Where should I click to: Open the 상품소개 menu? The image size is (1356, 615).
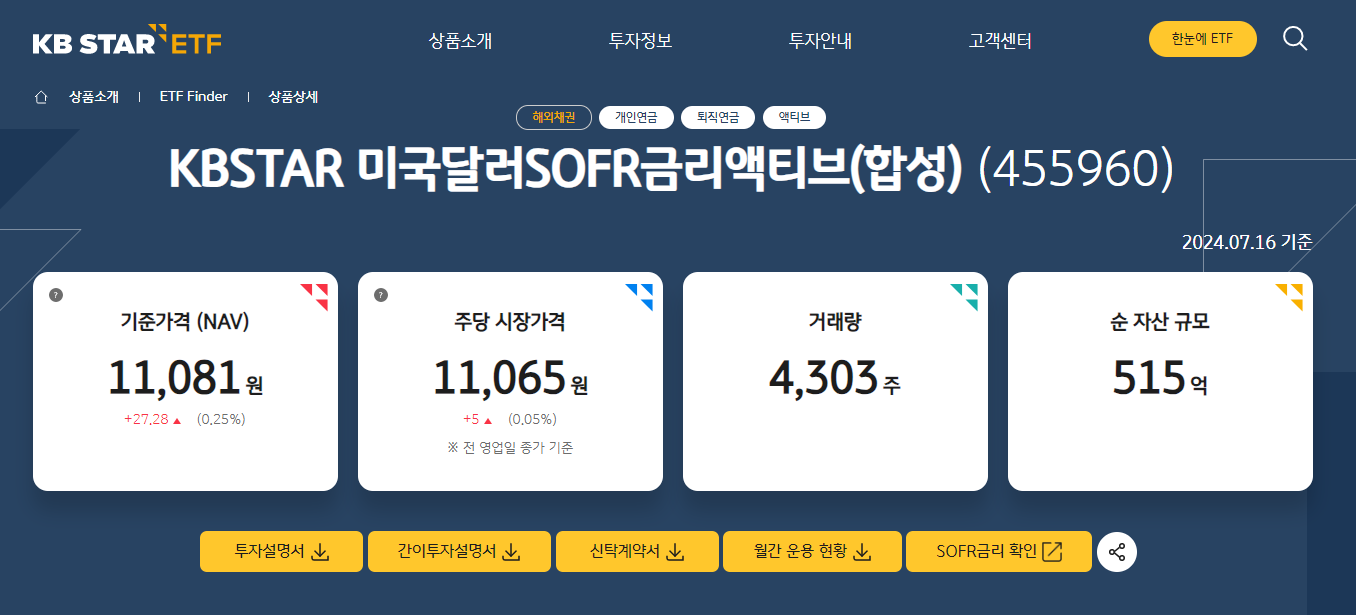click(460, 41)
